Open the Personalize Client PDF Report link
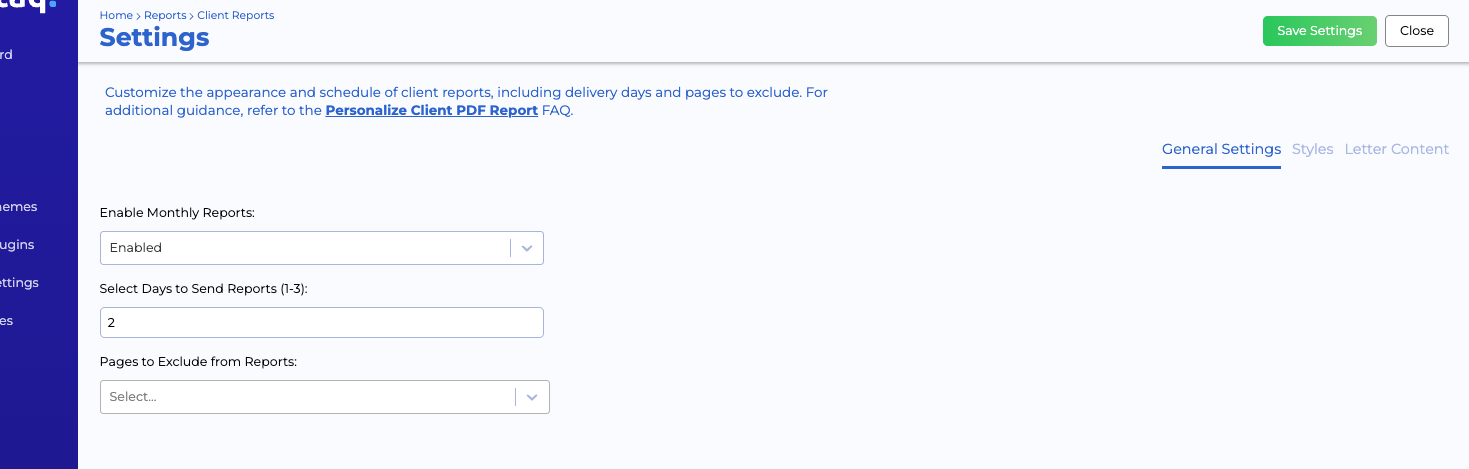The image size is (1469, 469). [x=431, y=111]
